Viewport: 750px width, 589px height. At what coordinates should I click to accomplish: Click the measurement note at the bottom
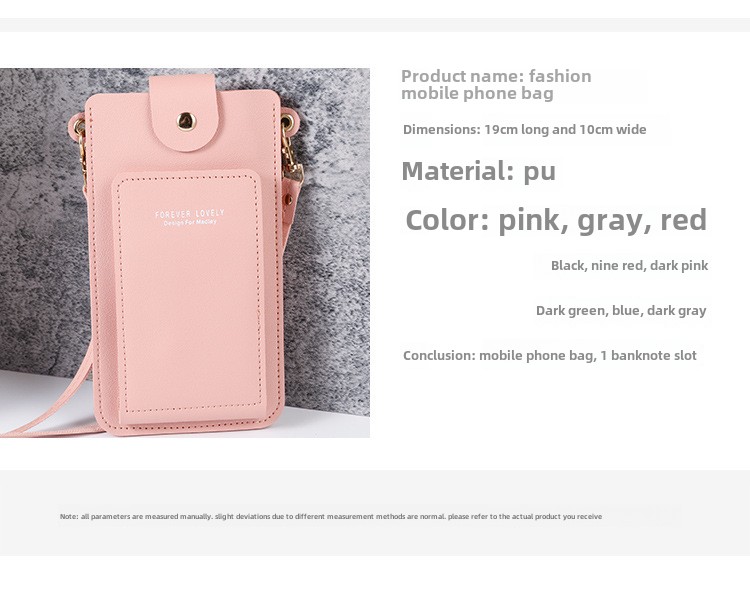click(x=331, y=516)
